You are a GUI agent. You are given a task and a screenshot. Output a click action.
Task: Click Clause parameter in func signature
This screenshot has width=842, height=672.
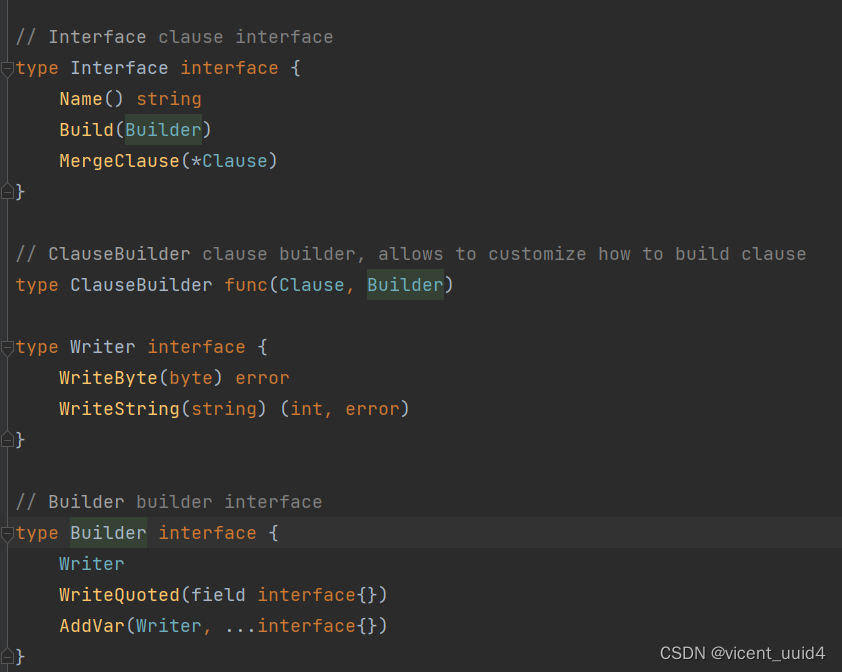coord(311,285)
